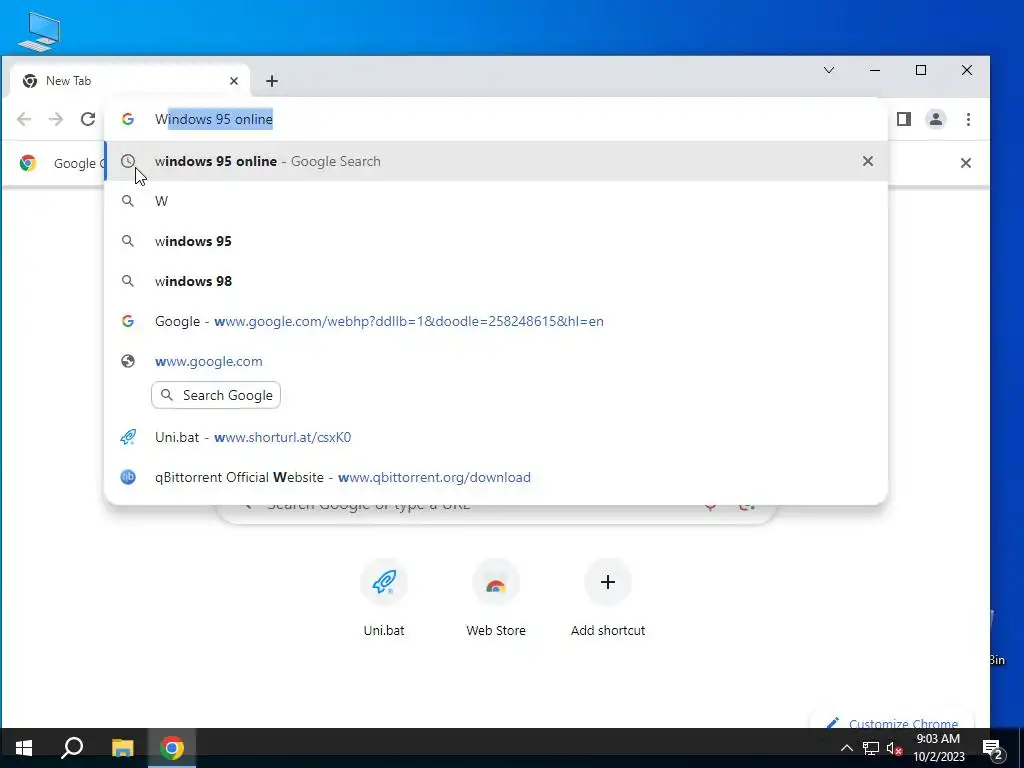Close the New Tab tab
This screenshot has width=1024, height=768.
[234, 81]
